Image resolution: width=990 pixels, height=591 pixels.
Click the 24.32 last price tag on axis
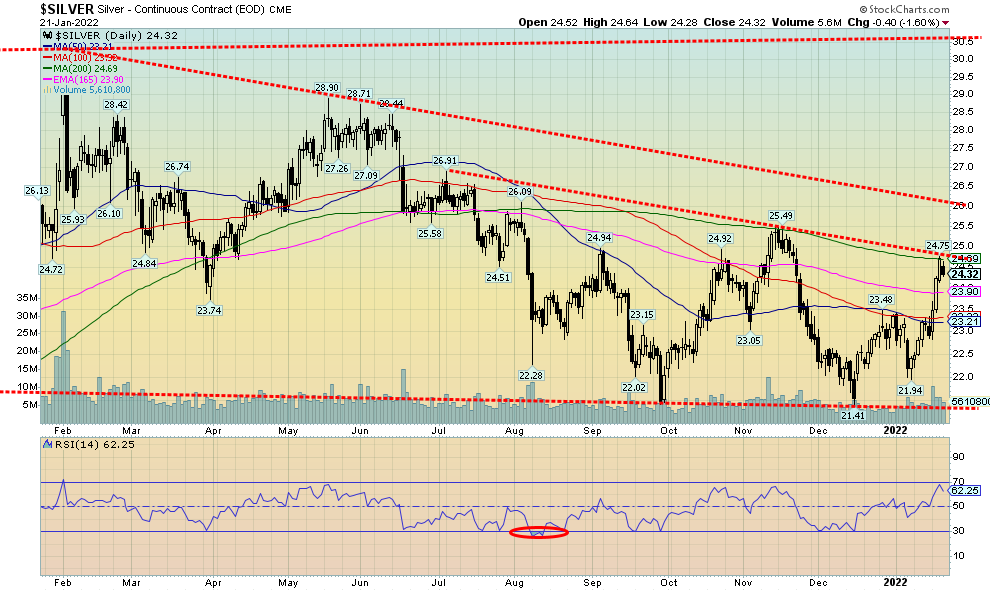point(964,274)
